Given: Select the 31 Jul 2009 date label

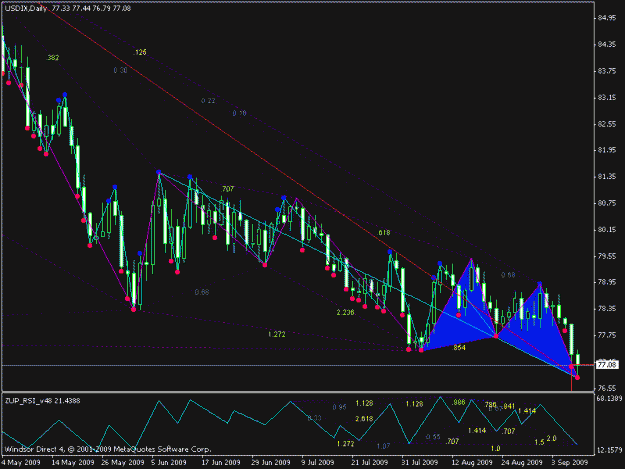Looking at the screenshot, I should coord(419,462).
